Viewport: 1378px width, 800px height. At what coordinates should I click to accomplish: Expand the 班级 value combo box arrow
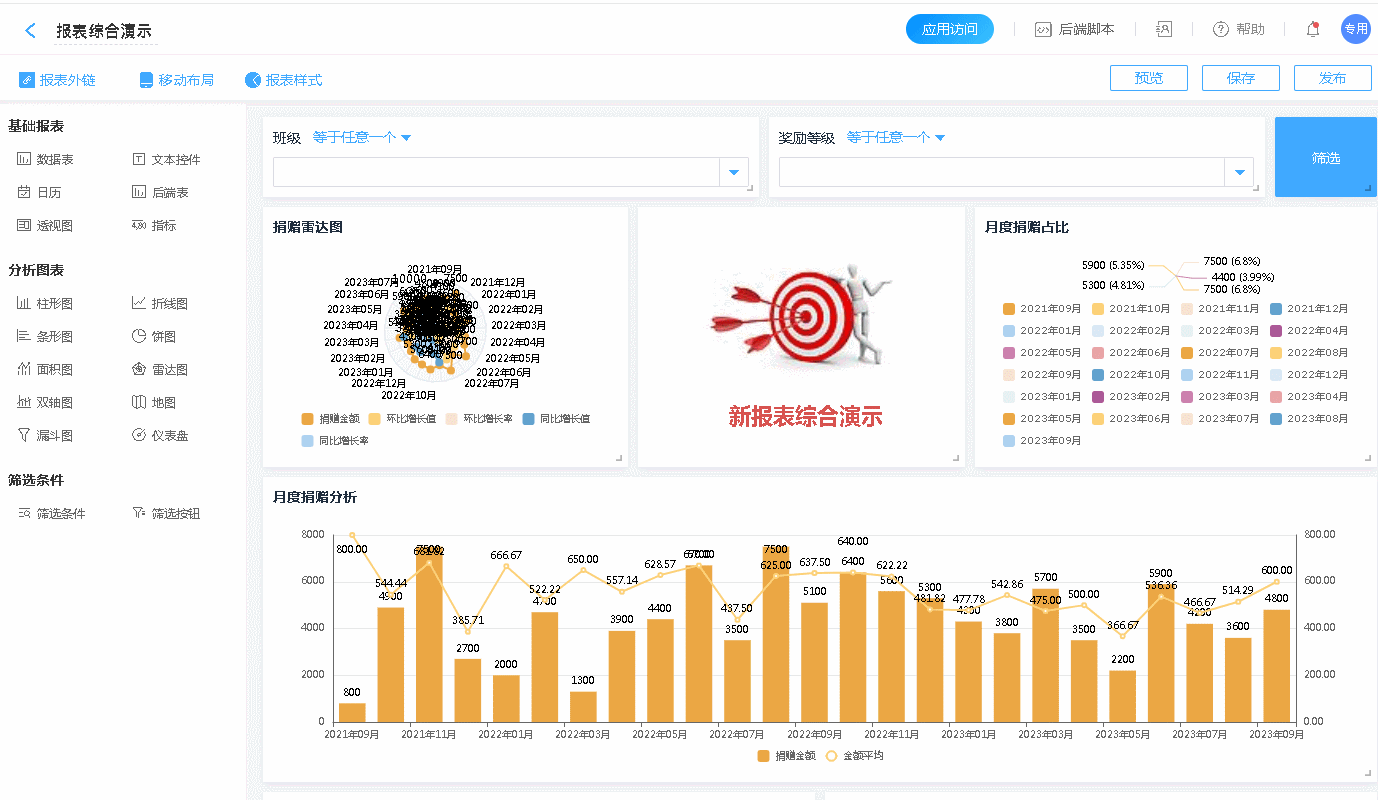734,173
